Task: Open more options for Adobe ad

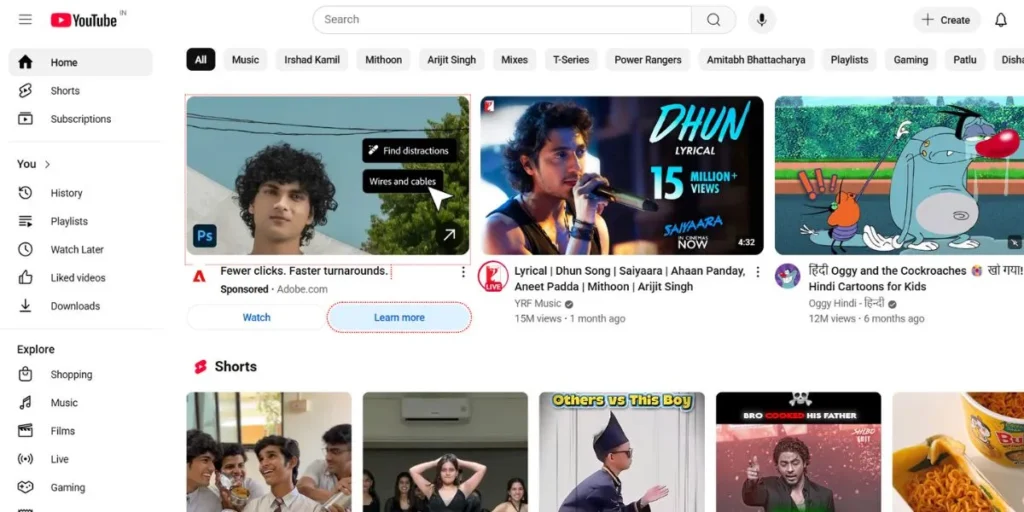Action: tap(463, 272)
